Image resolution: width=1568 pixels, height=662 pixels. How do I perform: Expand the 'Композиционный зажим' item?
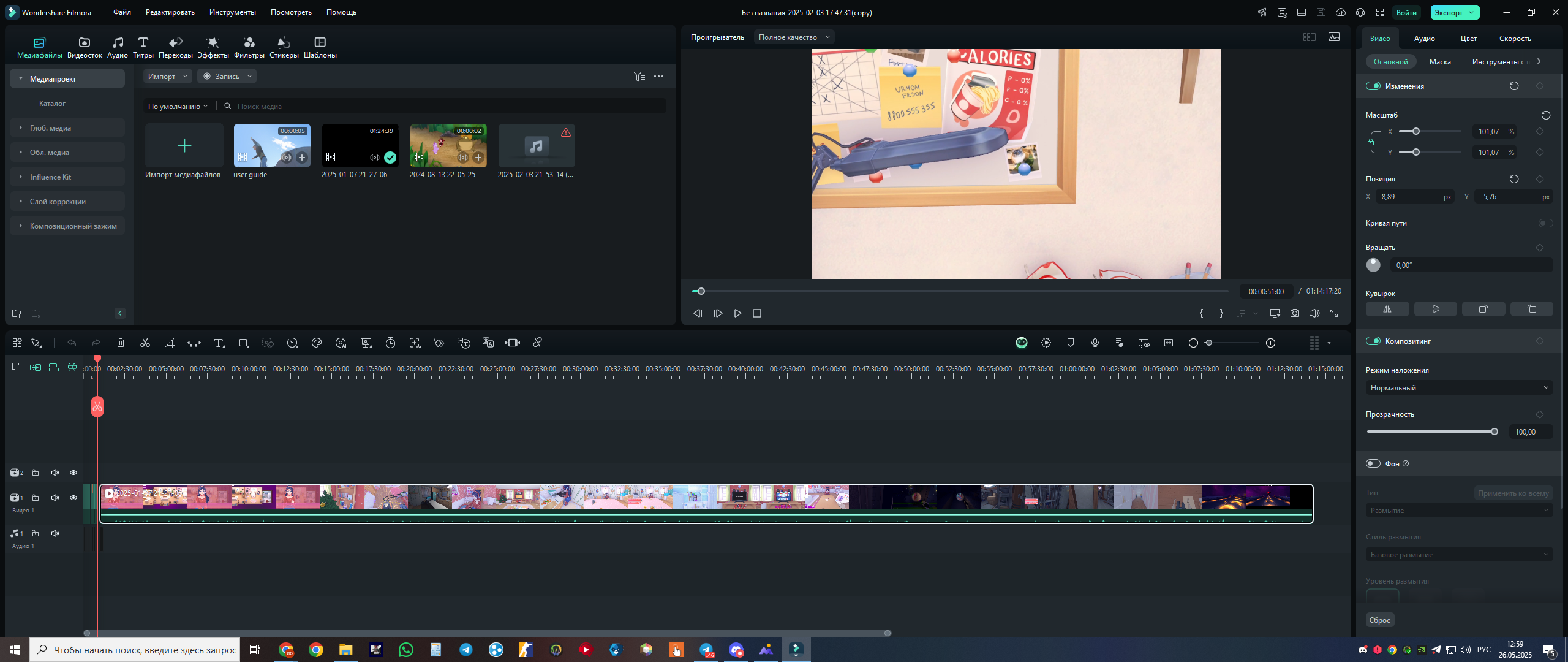coord(21,226)
